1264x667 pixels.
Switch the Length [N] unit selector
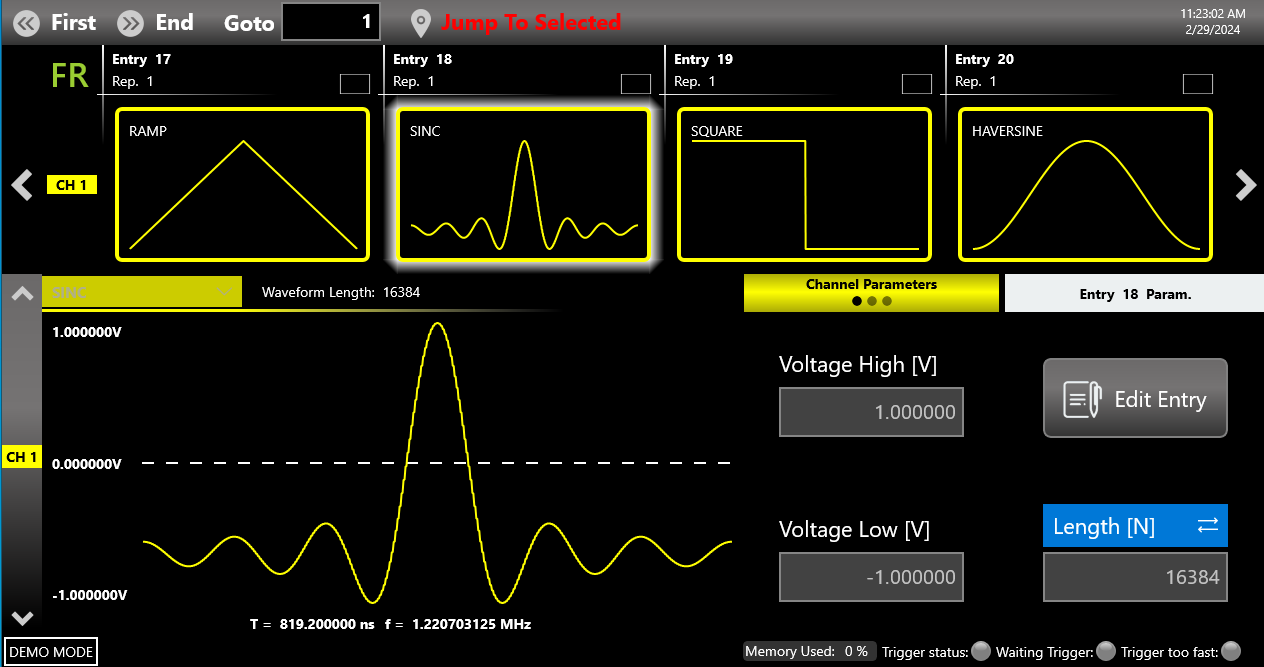pyautogui.click(x=1135, y=526)
